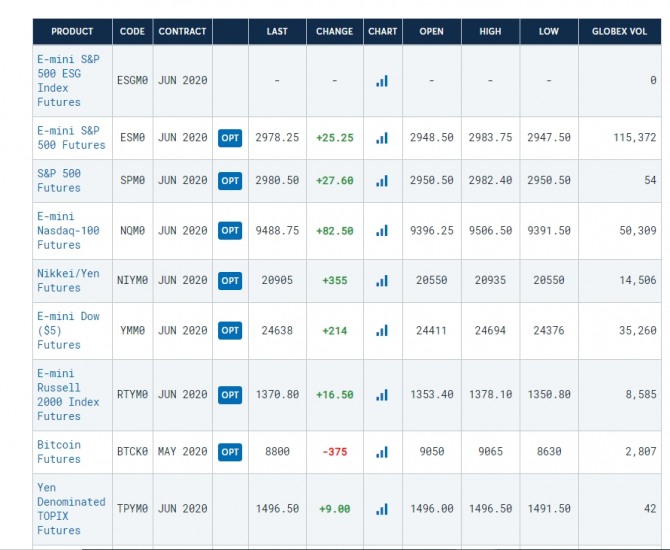Open Nikkei/Yen Futures link
Screen dimensions: 670x550
click(x=68, y=281)
